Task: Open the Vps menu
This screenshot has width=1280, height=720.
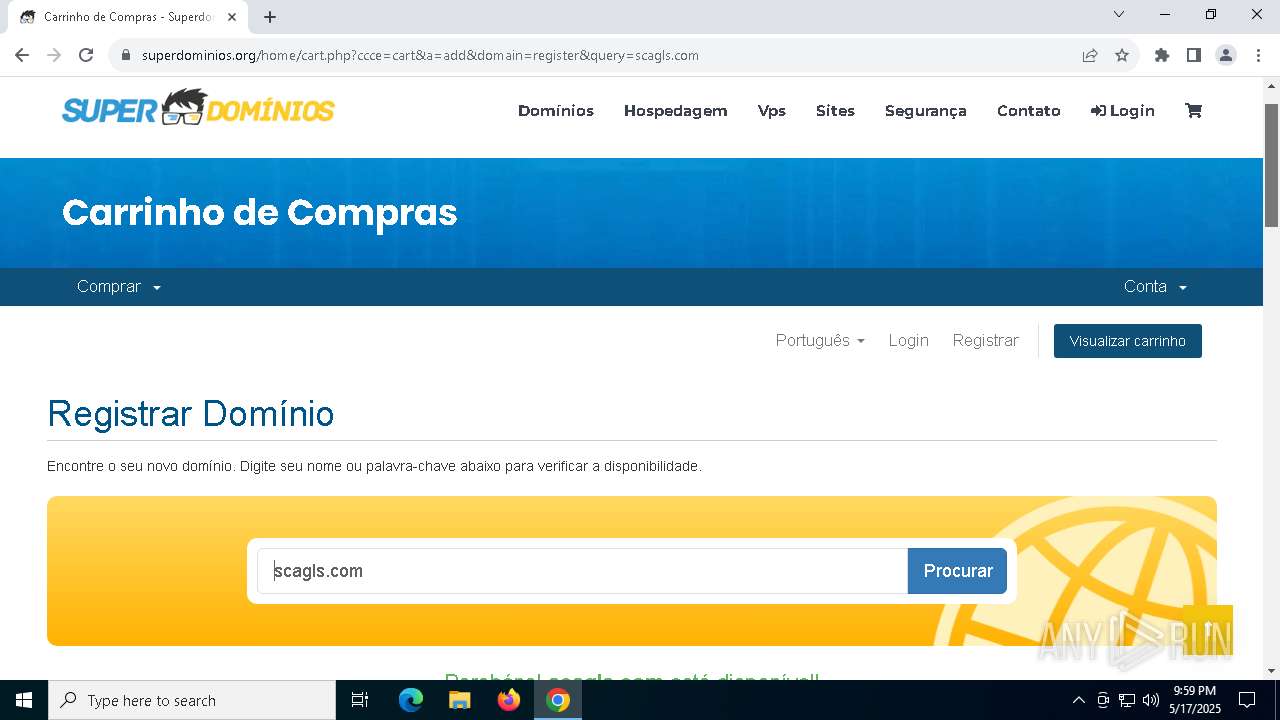Action: click(772, 111)
